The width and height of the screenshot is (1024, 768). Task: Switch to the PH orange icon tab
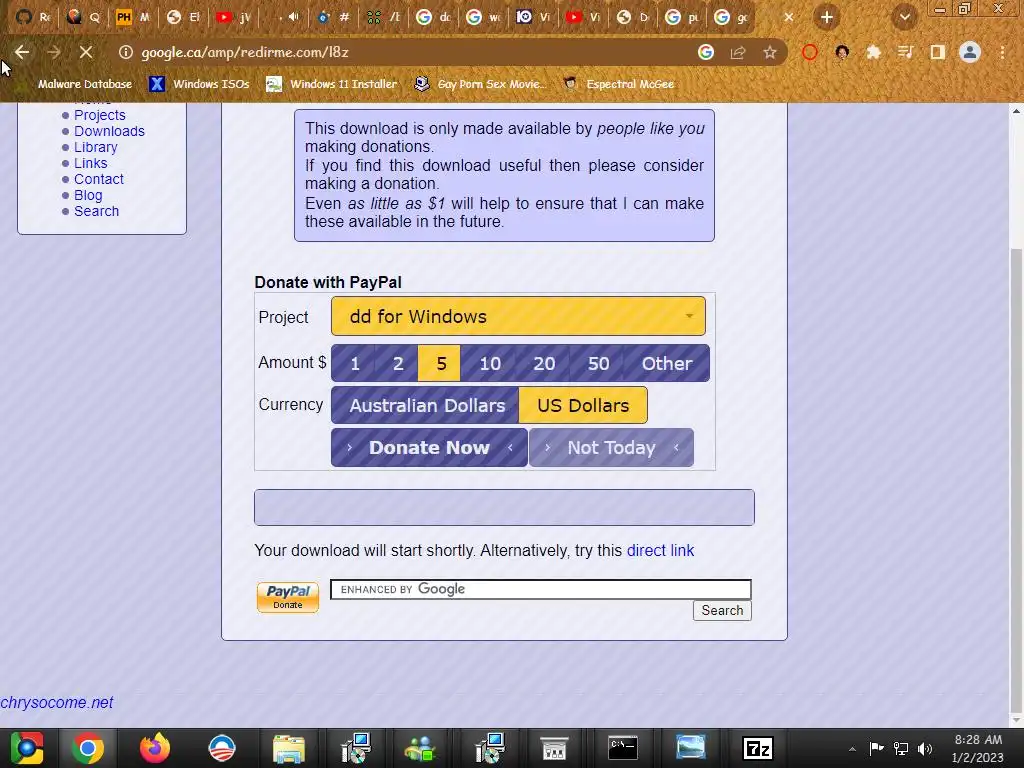click(133, 17)
